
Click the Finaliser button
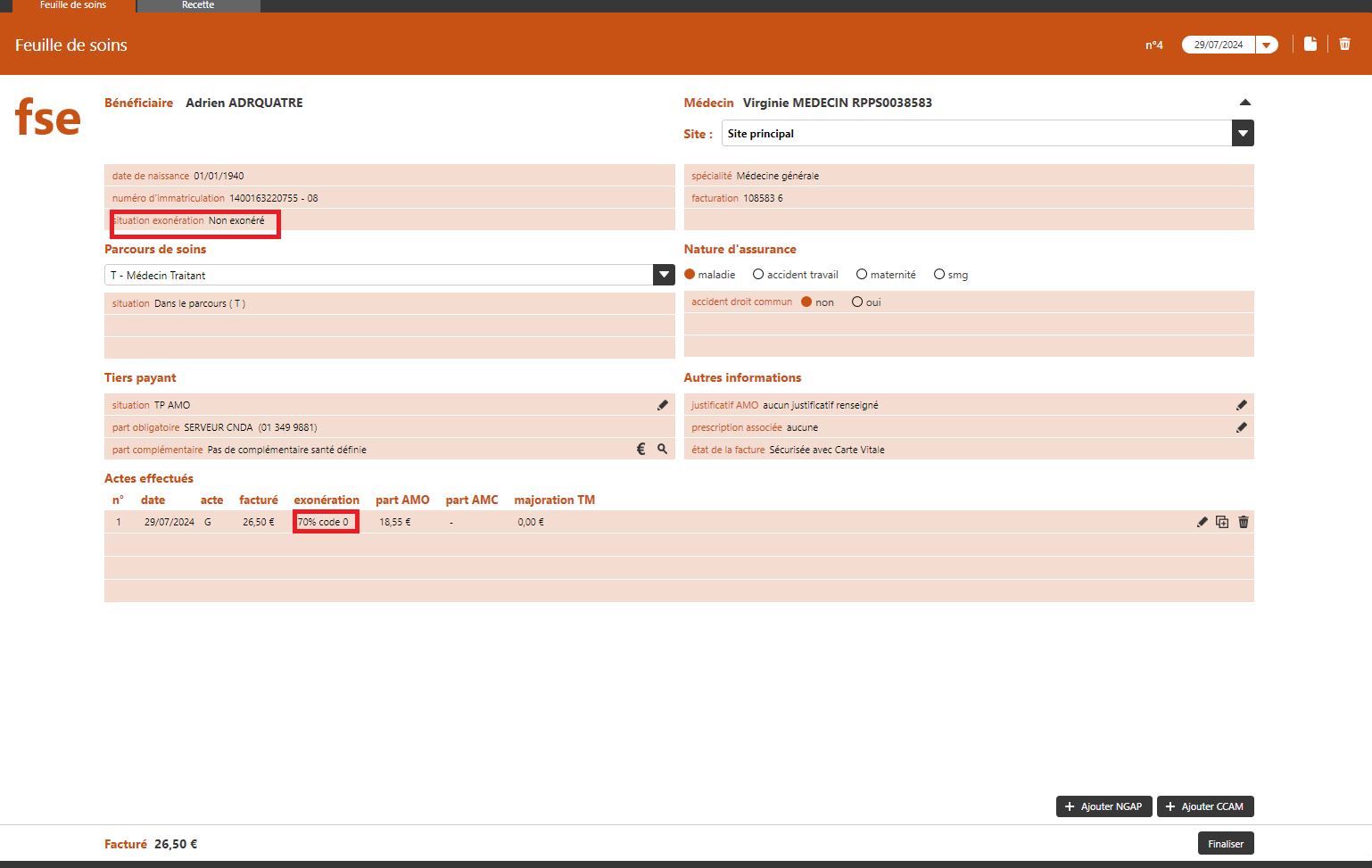point(1225,844)
